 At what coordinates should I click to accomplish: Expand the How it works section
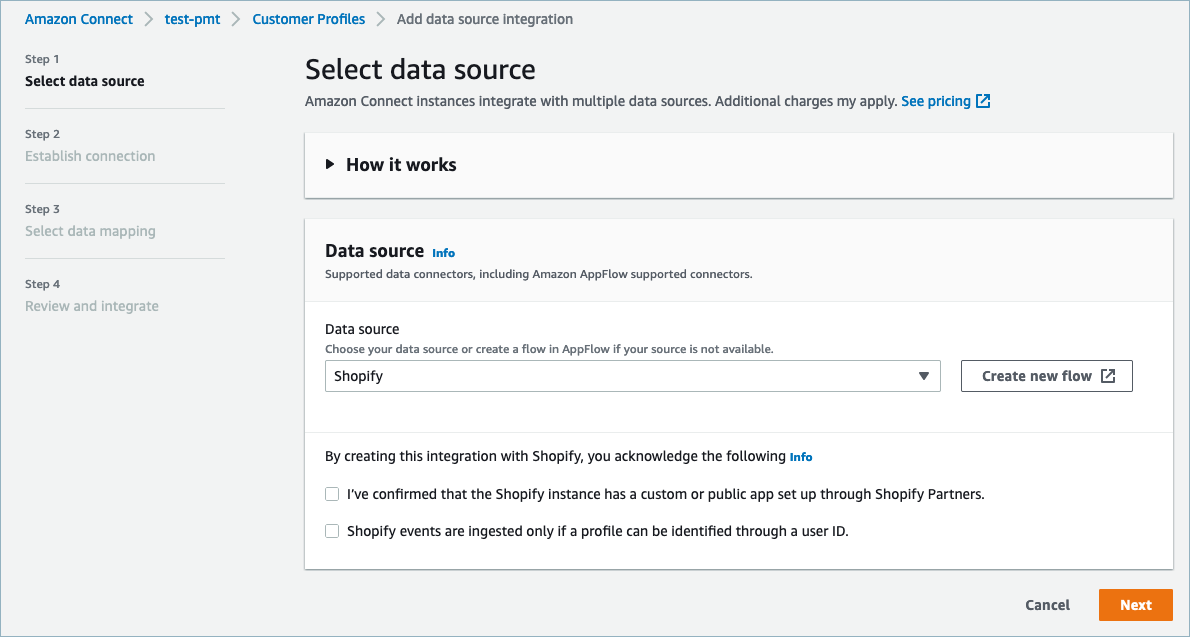pyautogui.click(x=331, y=165)
